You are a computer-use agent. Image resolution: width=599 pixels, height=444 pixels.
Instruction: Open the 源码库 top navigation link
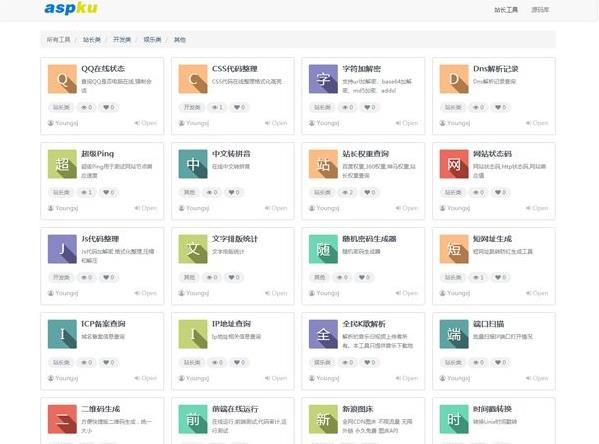click(540, 10)
